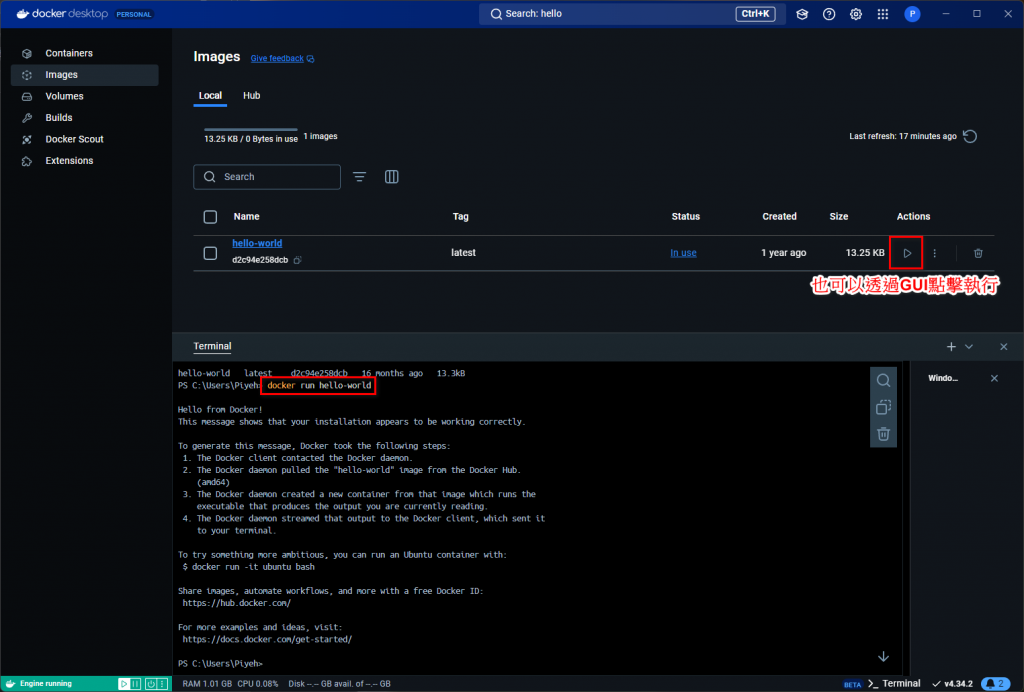Open the Learning center icon

tap(802, 14)
